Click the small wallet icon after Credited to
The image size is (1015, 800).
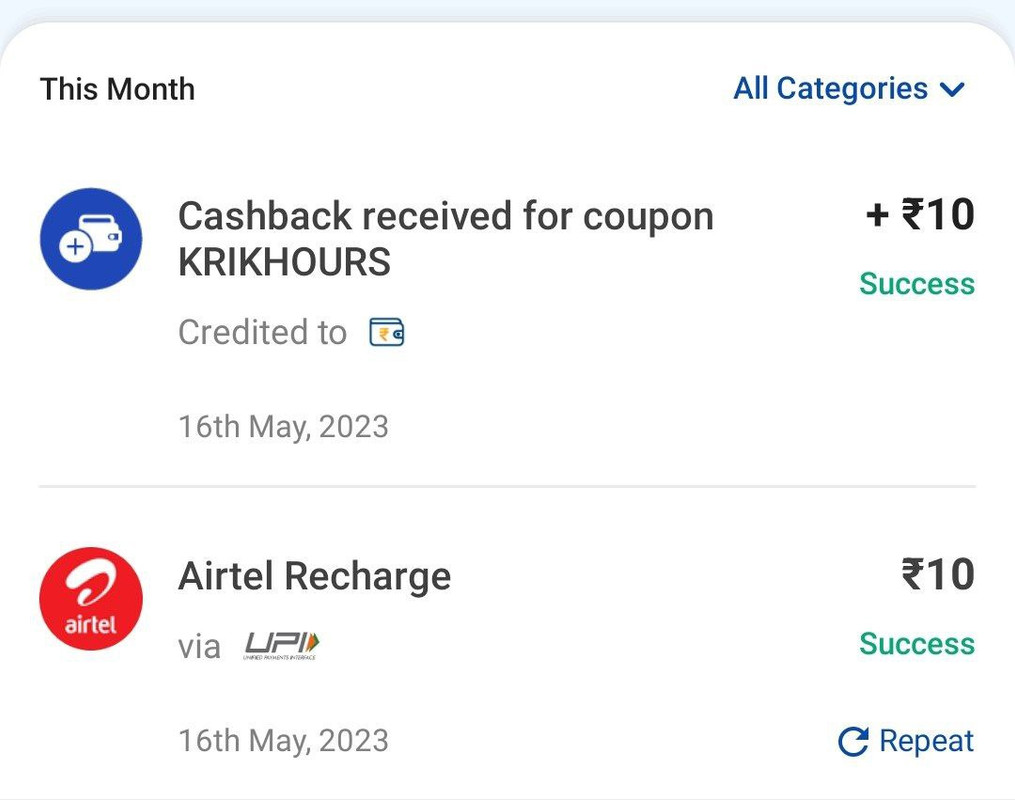coord(386,333)
